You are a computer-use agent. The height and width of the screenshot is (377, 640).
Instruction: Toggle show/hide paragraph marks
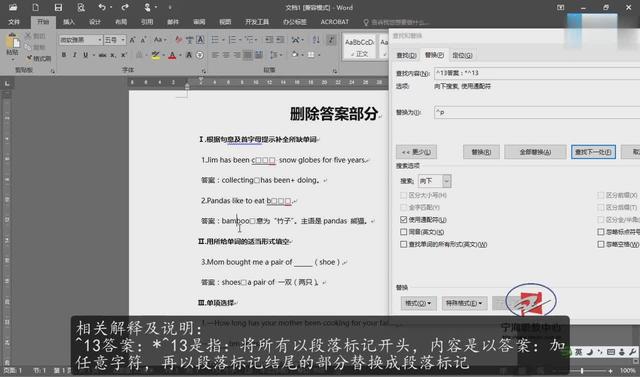tap(331, 40)
